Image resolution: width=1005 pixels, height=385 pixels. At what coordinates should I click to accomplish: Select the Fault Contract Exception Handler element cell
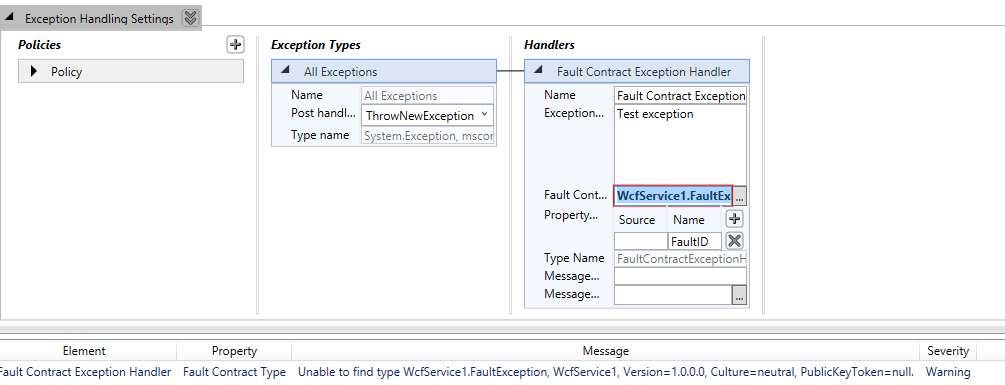tap(85, 372)
